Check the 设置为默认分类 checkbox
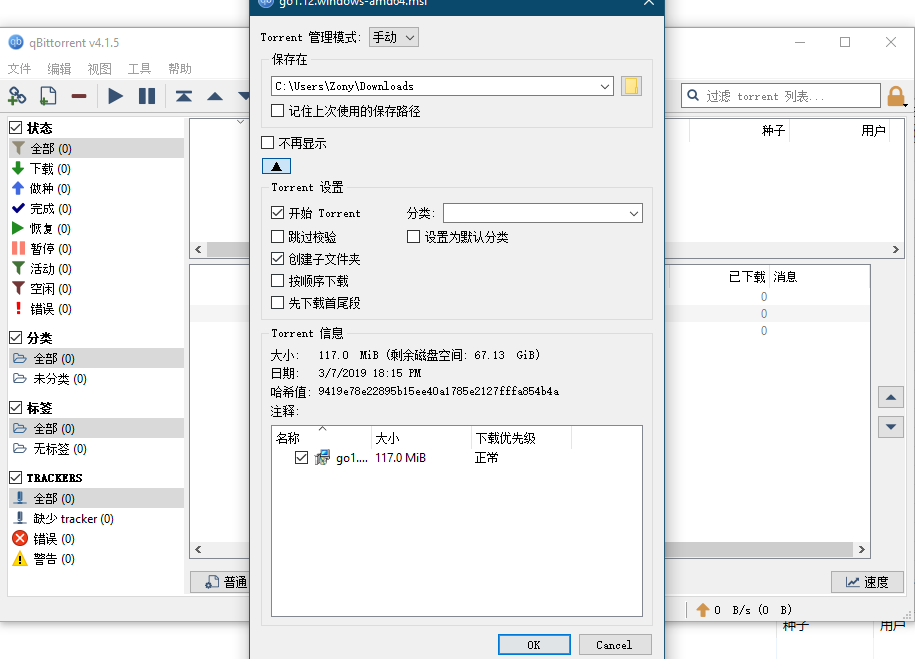 coord(413,236)
